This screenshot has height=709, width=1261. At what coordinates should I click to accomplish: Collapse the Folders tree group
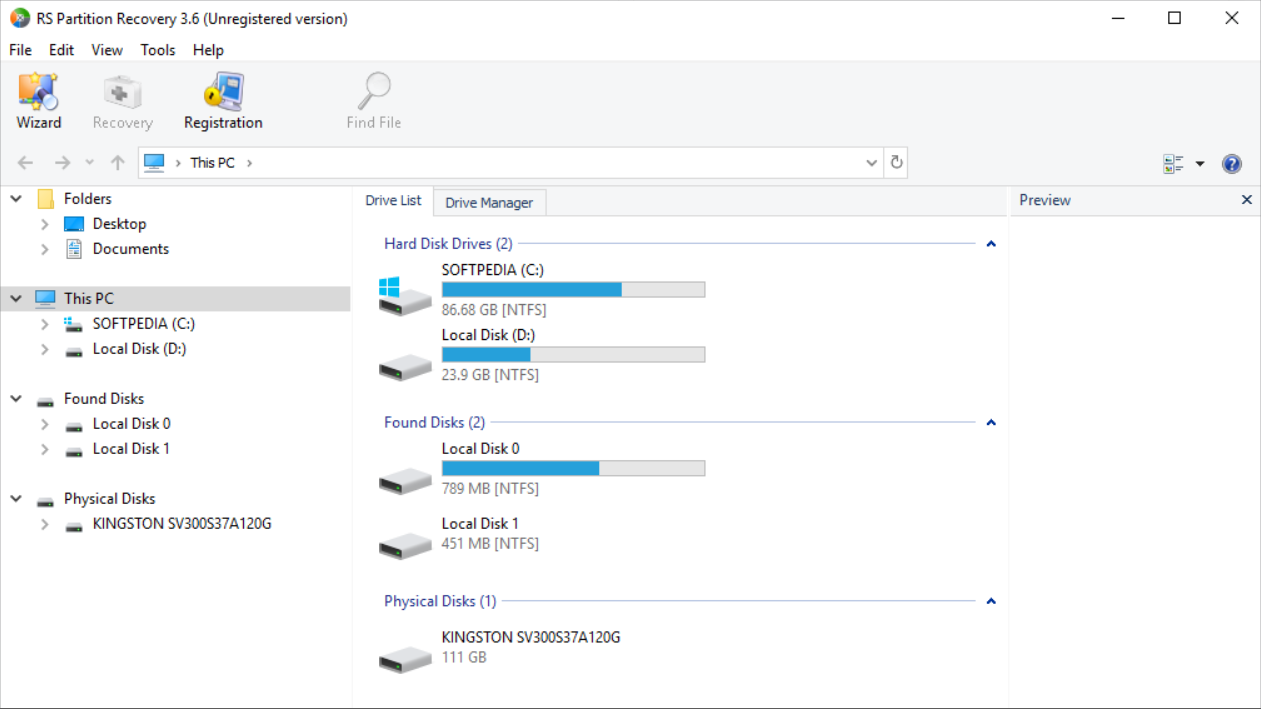[16, 199]
